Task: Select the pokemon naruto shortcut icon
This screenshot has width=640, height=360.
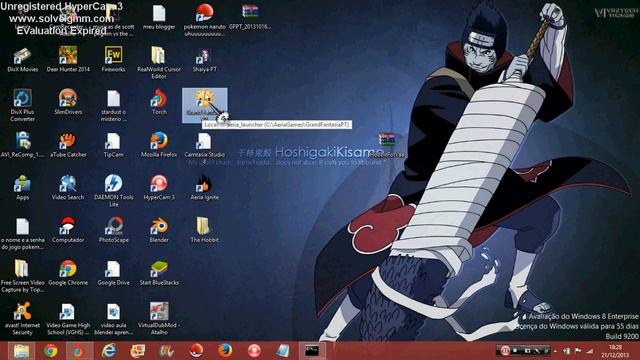Action: coord(204,20)
